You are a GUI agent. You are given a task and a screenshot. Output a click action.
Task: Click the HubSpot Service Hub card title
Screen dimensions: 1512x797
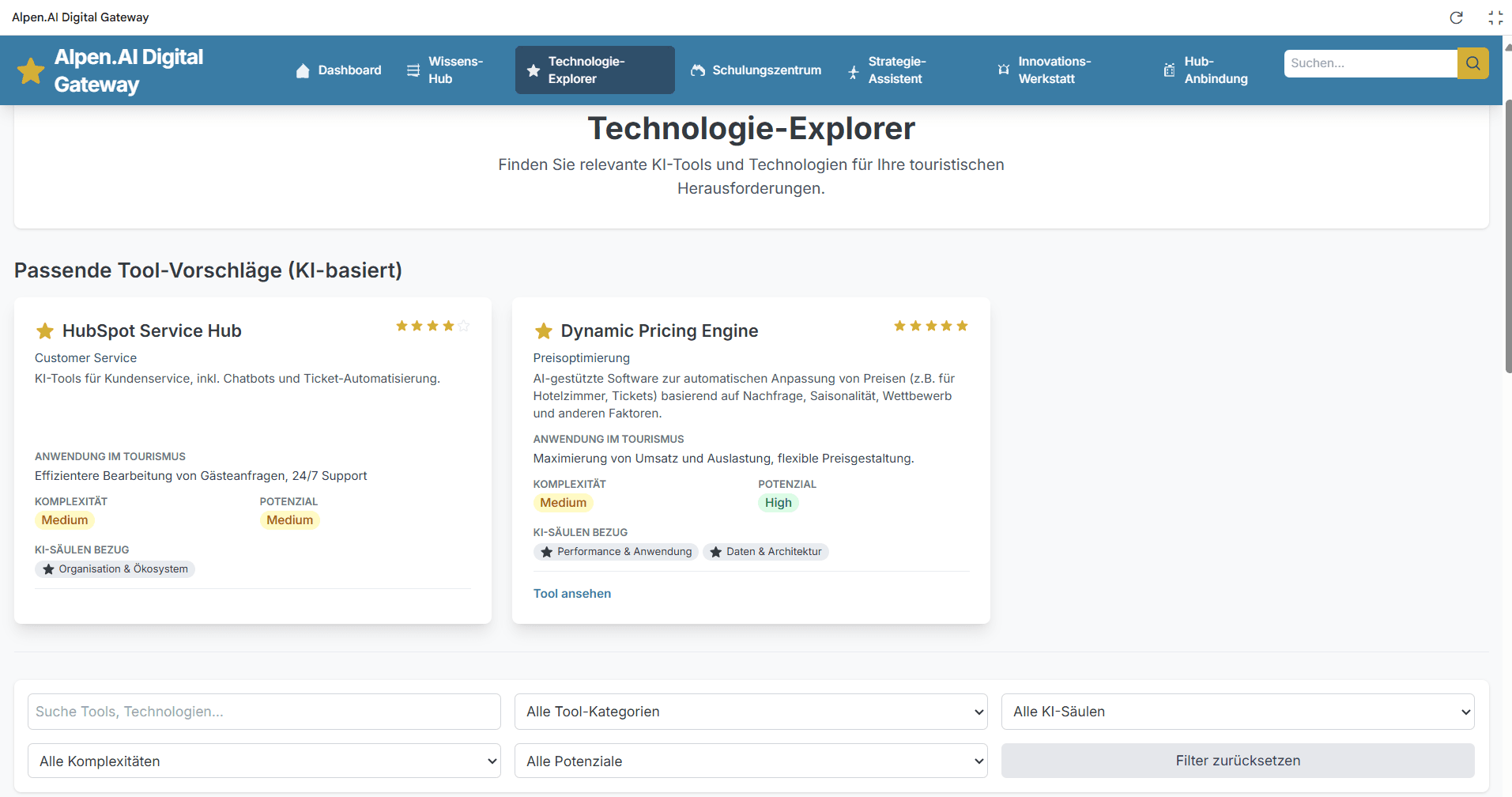[x=152, y=331]
